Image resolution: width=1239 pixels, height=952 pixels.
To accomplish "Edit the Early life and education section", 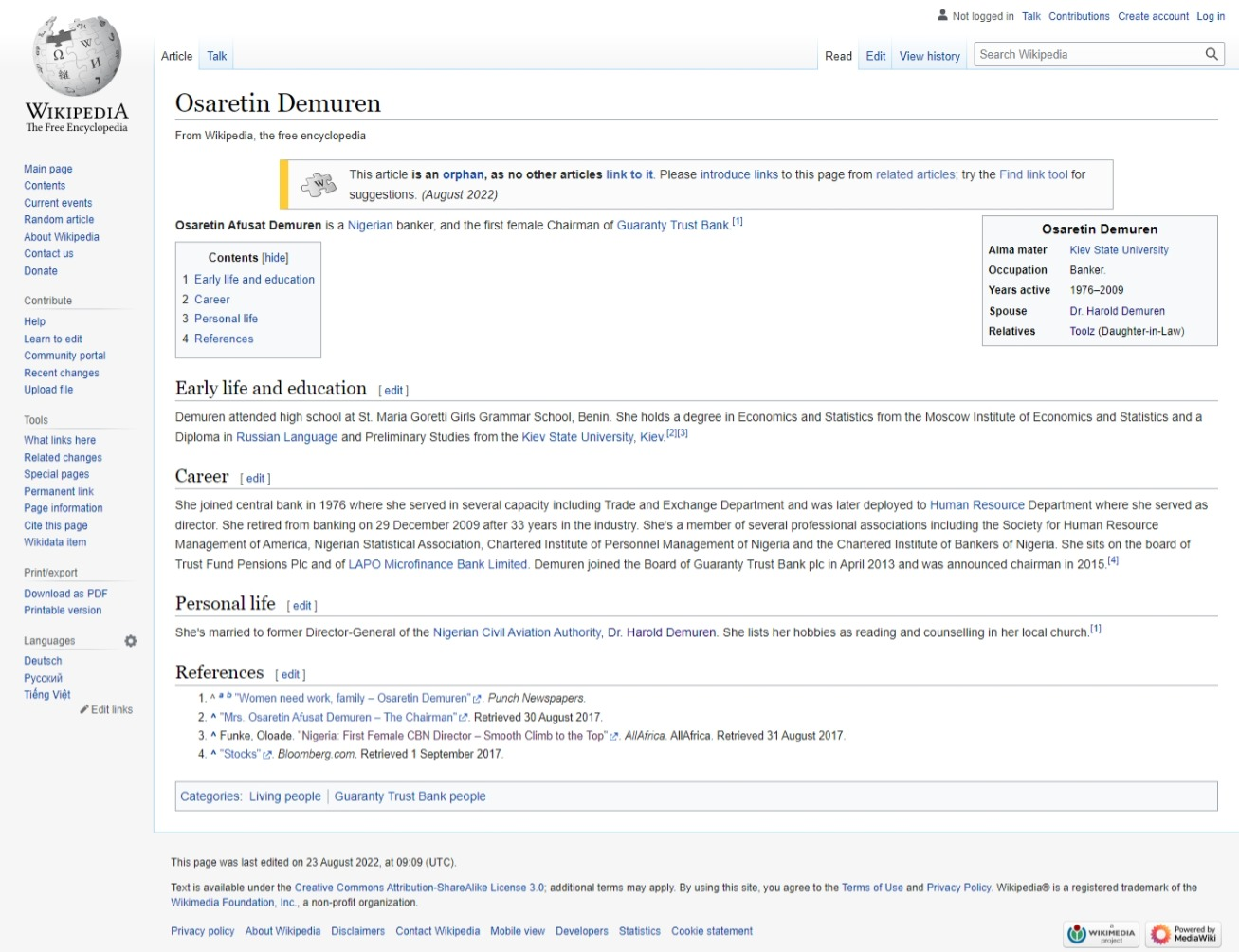I will [x=393, y=391].
